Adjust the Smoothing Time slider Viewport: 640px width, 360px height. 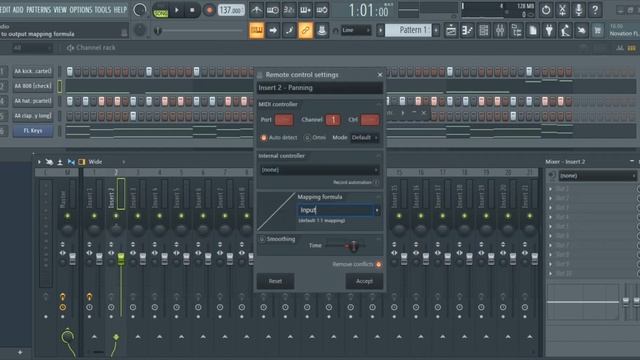(353, 246)
